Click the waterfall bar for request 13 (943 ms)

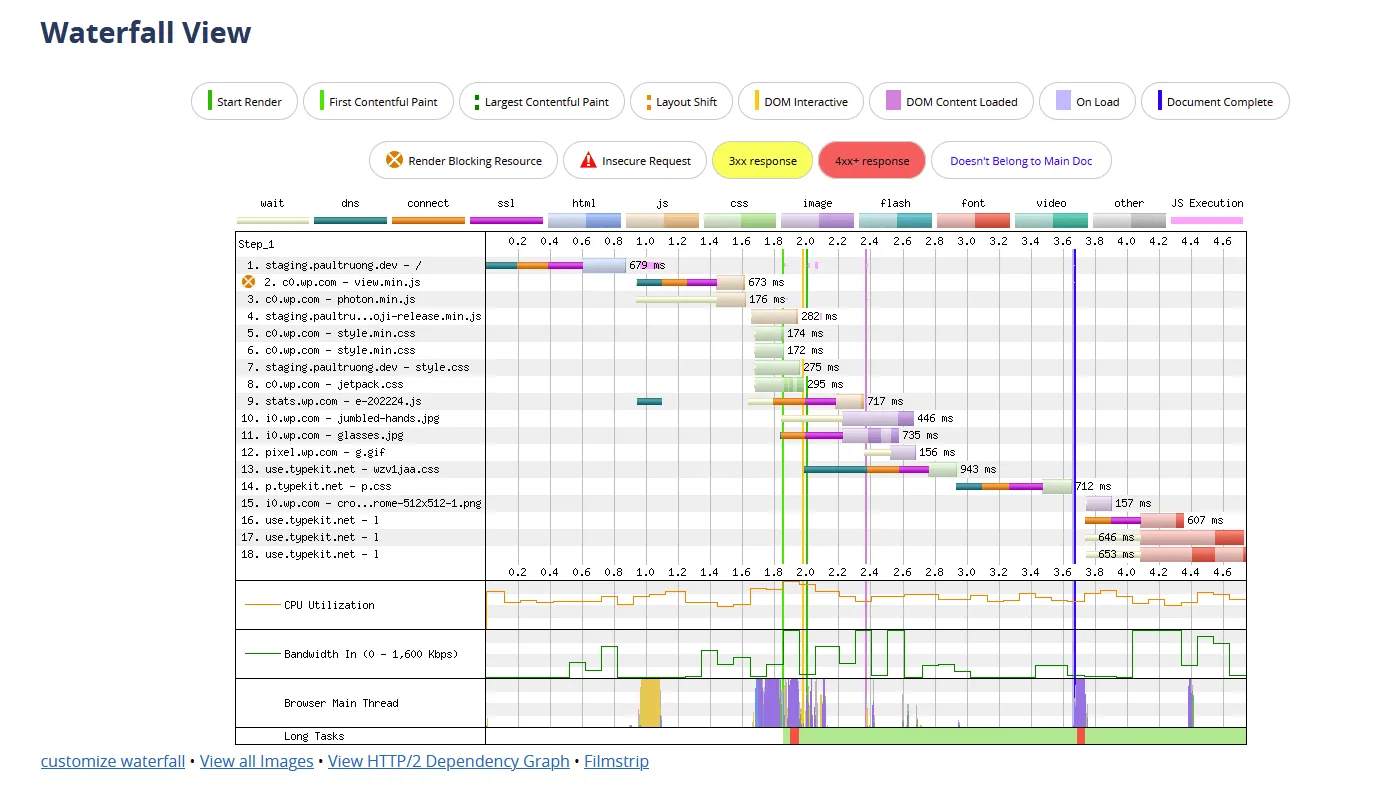pyautogui.click(x=881, y=469)
